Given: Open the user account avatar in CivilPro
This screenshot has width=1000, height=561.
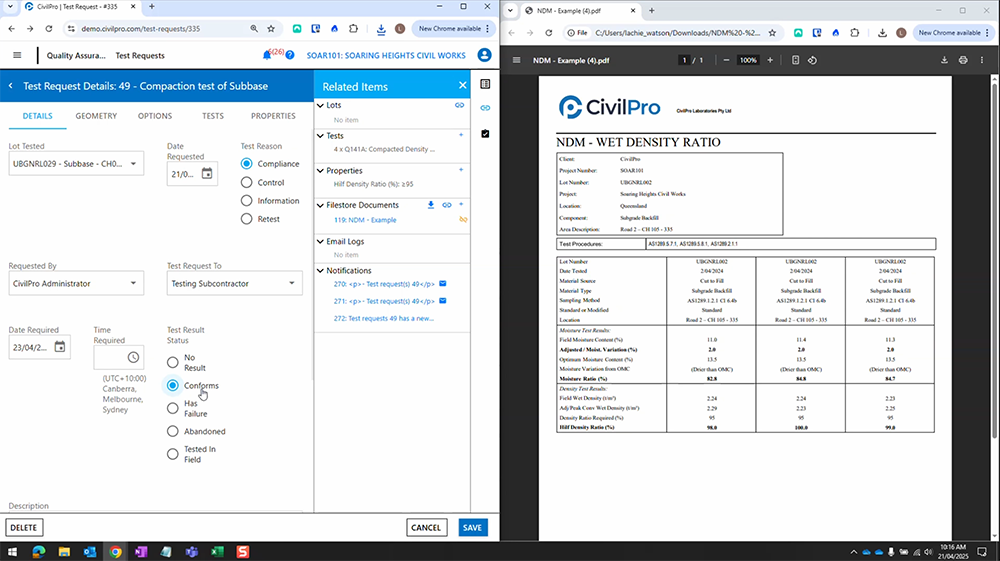Looking at the screenshot, I should 484,55.
